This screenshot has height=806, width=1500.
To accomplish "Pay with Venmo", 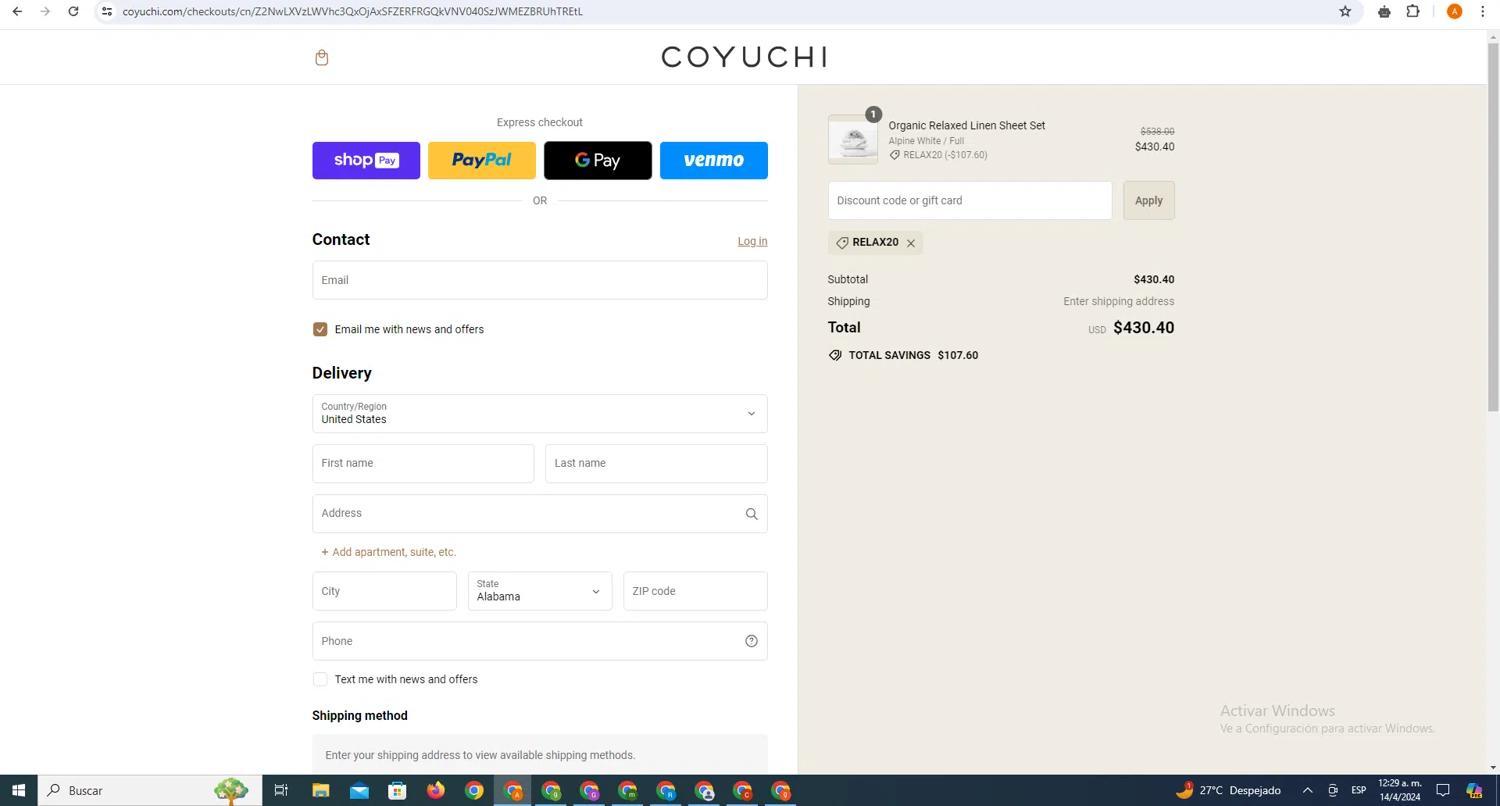I will 714,160.
